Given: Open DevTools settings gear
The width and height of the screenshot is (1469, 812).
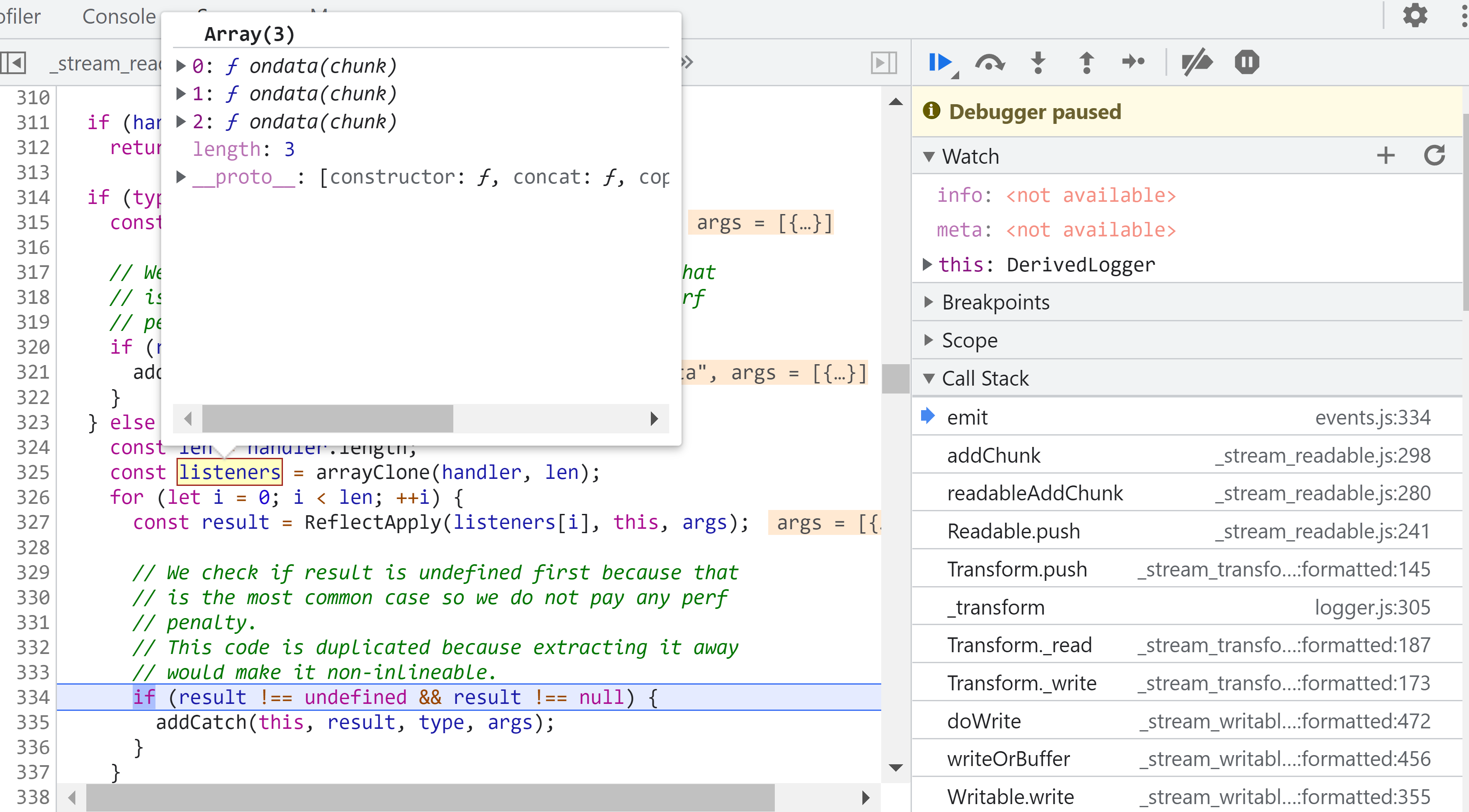Looking at the screenshot, I should [1415, 16].
